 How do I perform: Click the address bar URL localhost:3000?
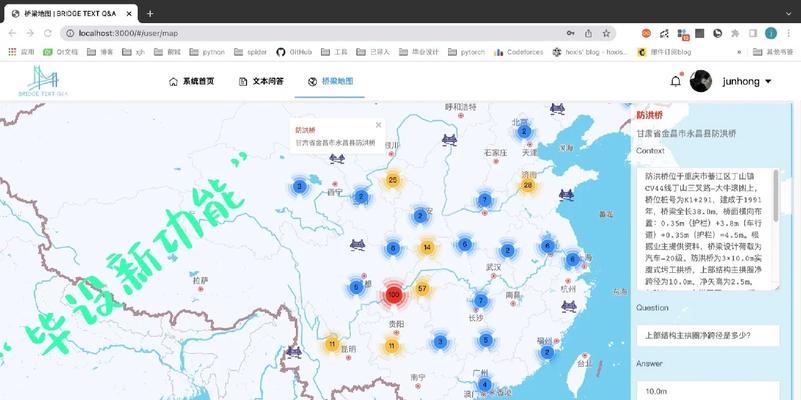tap(128, 33)
